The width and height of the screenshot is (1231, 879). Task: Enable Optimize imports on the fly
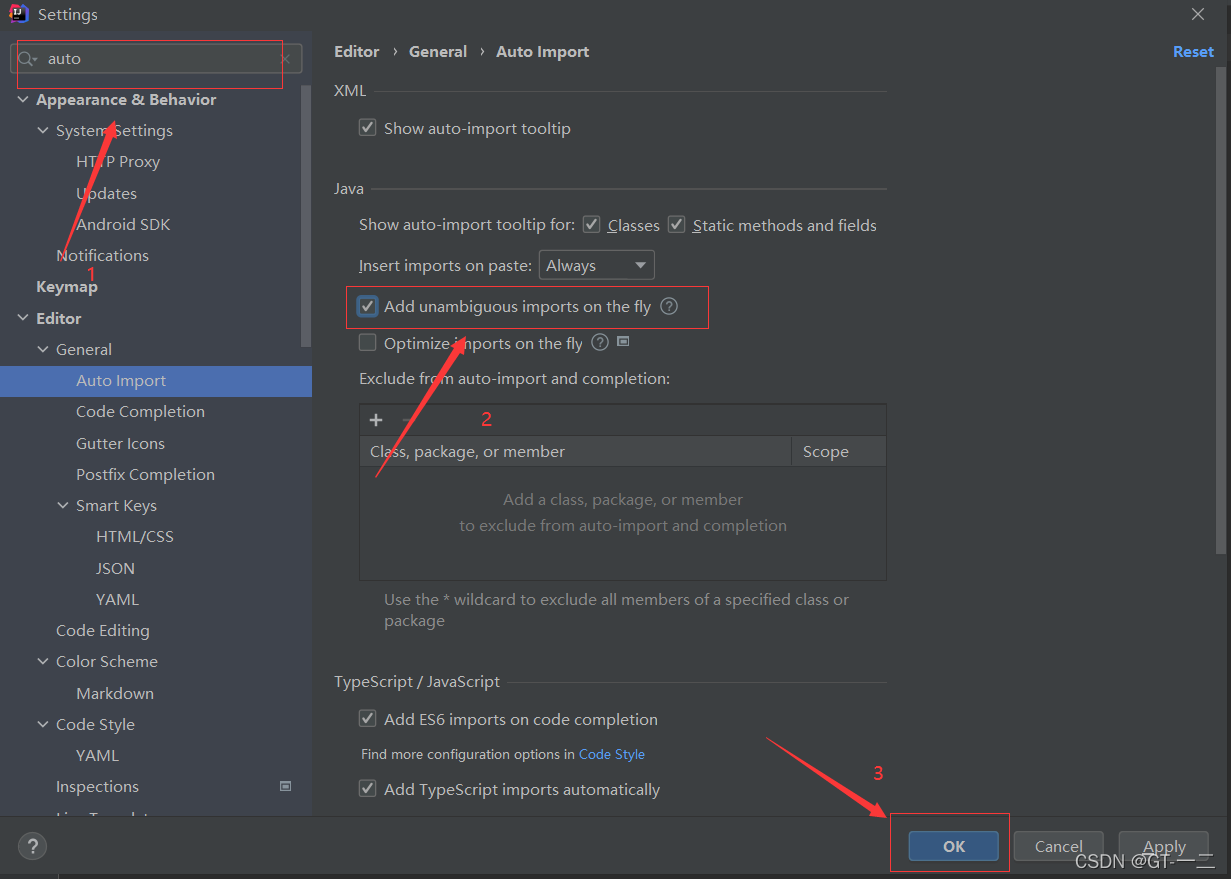367,343
